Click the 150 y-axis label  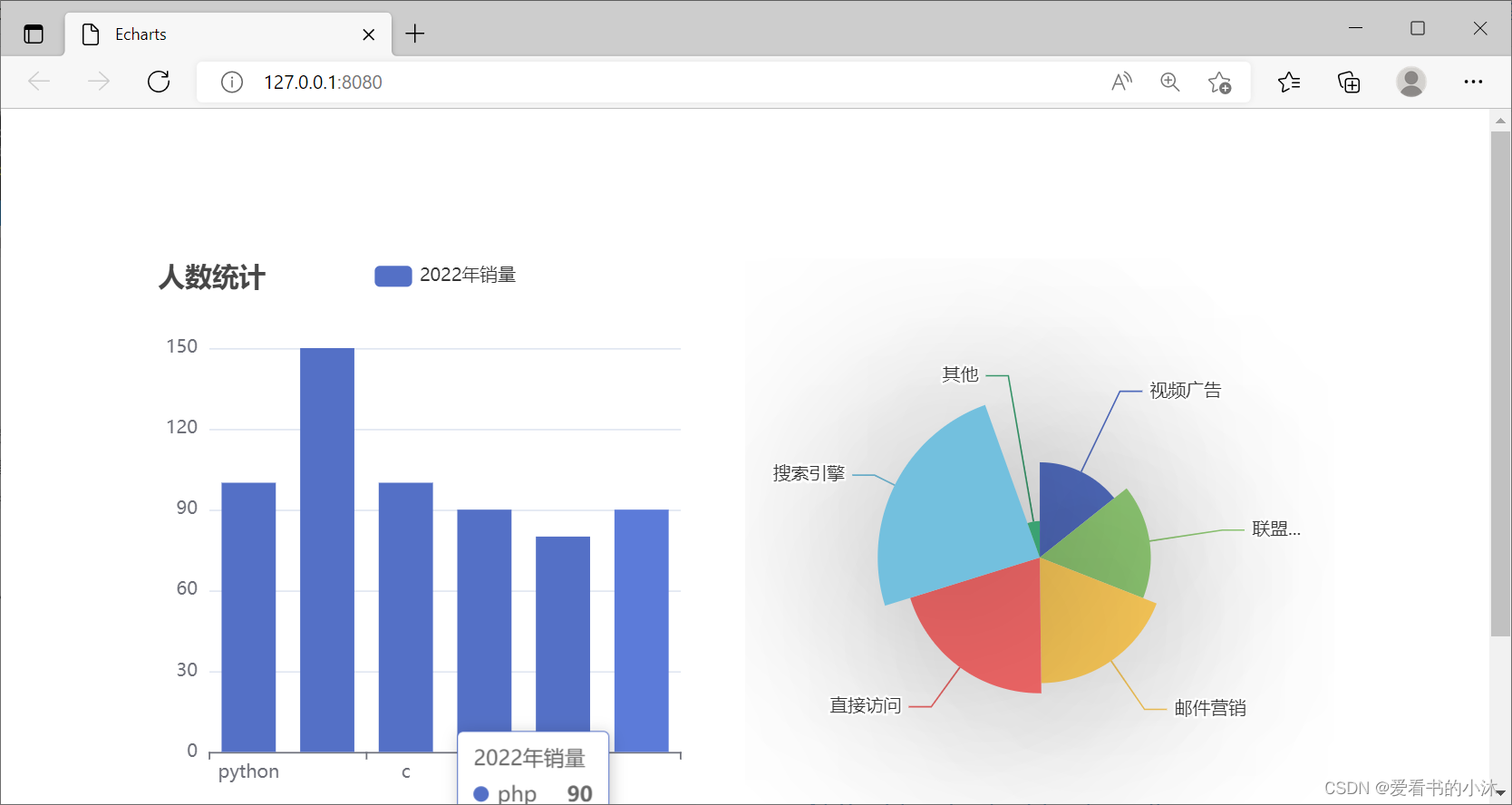(182, 347)
